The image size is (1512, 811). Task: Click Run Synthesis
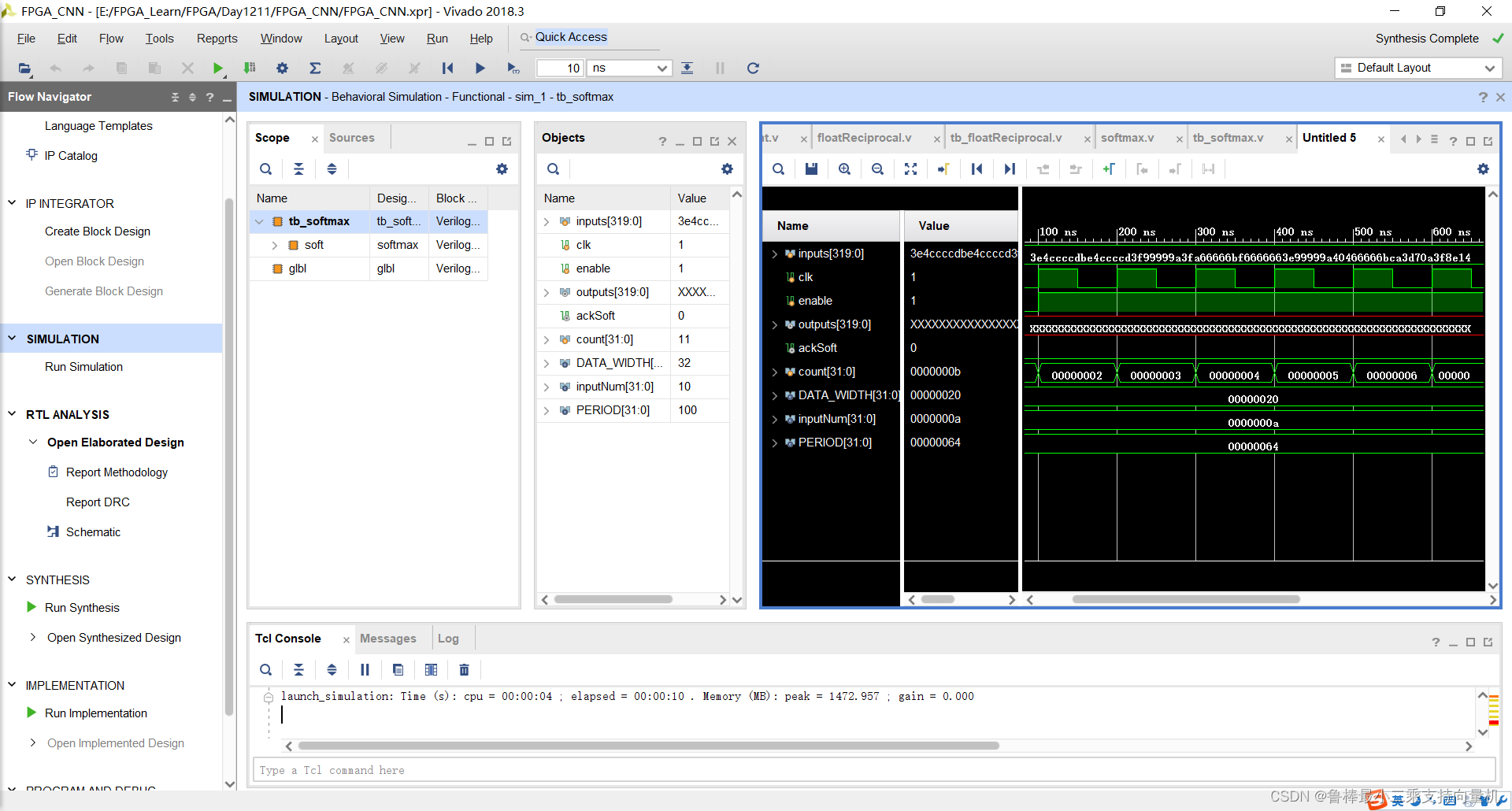(x=82, y=608)
